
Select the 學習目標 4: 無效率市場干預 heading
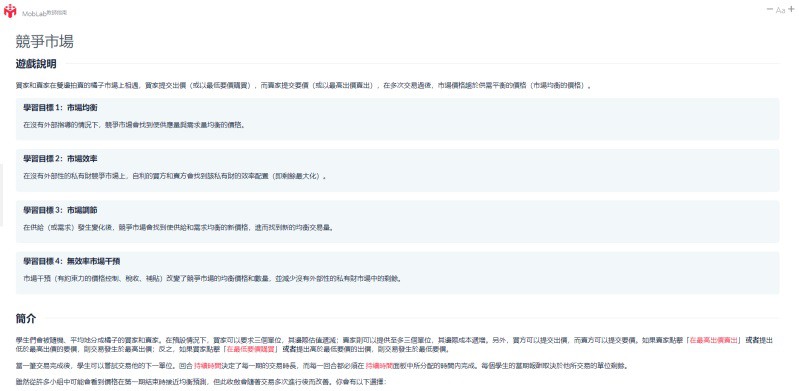71,261
